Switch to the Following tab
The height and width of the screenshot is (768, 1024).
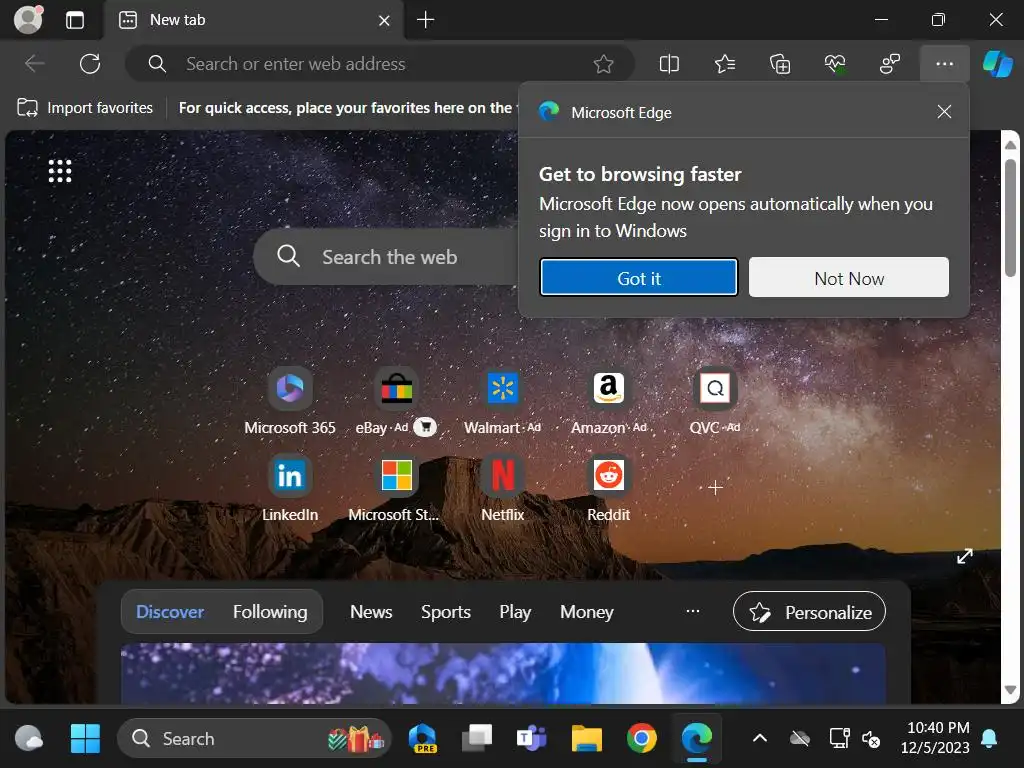point(270,612)
